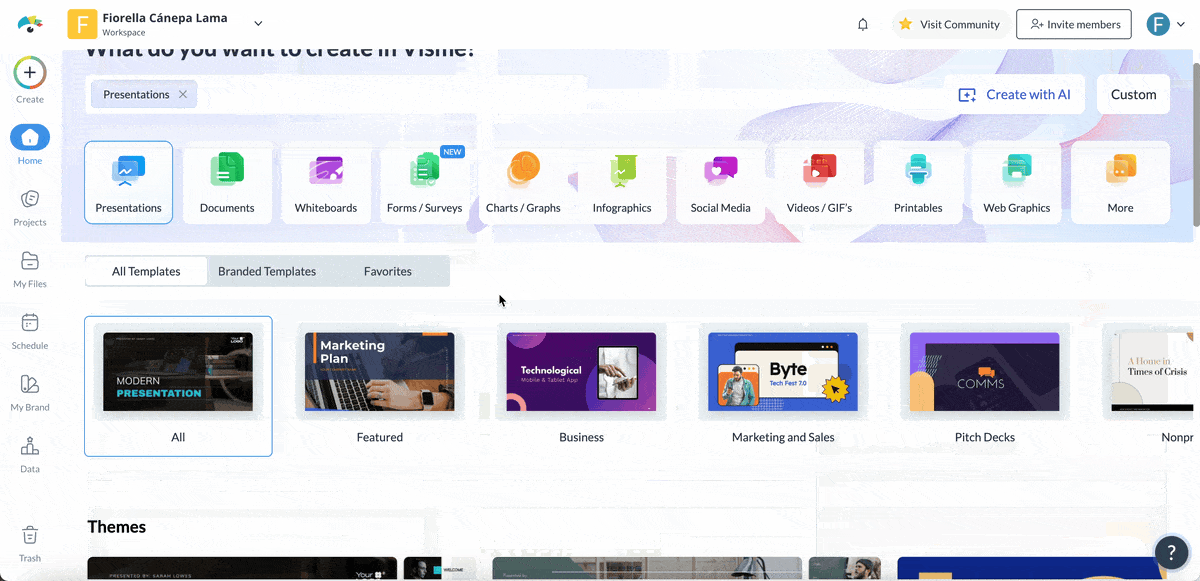
Task: Open Projects from the sidebar
Action: (30, 199)
